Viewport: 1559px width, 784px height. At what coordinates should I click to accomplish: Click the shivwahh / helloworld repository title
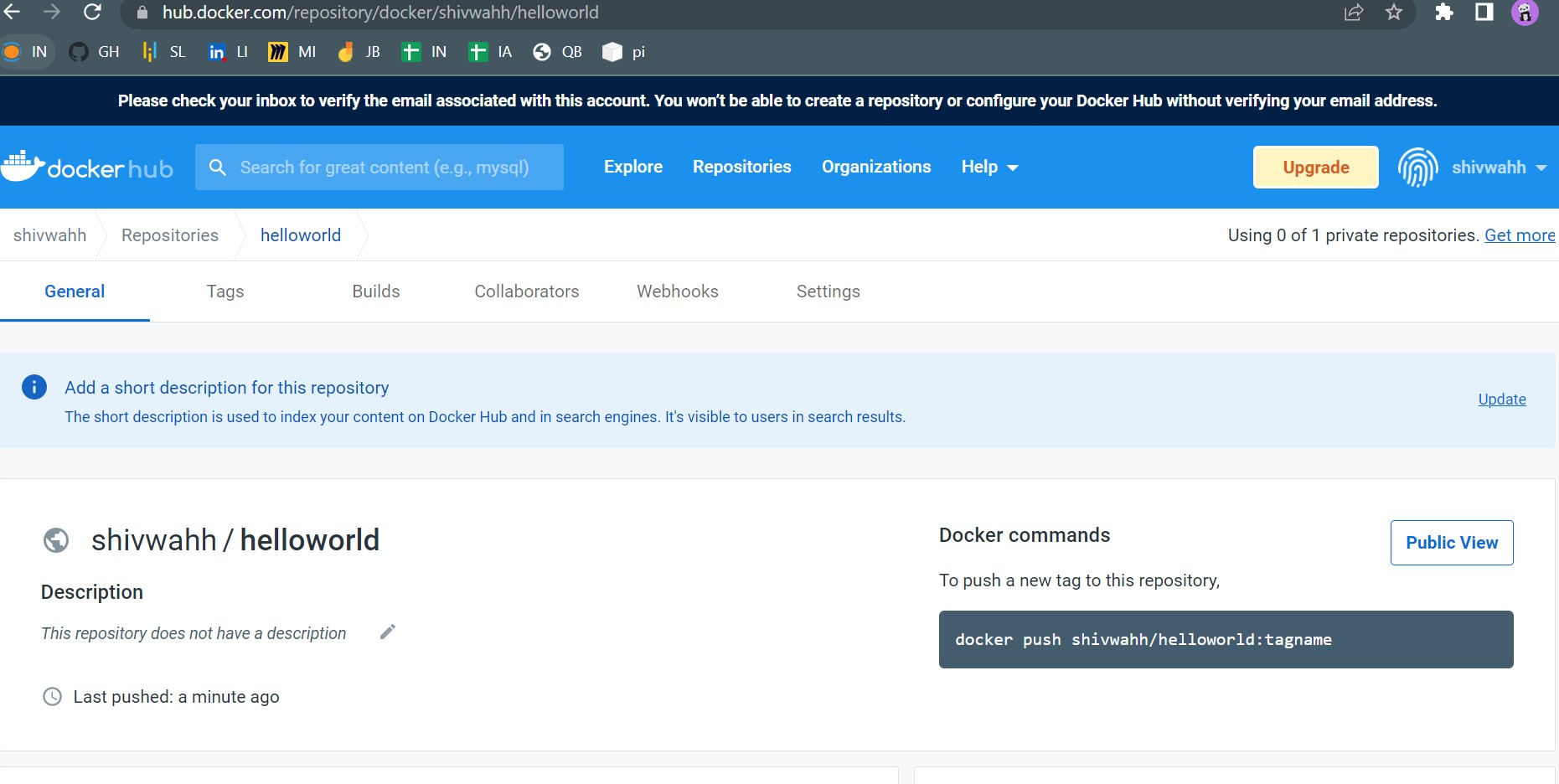pyautogui.click(x=235, y=540)
